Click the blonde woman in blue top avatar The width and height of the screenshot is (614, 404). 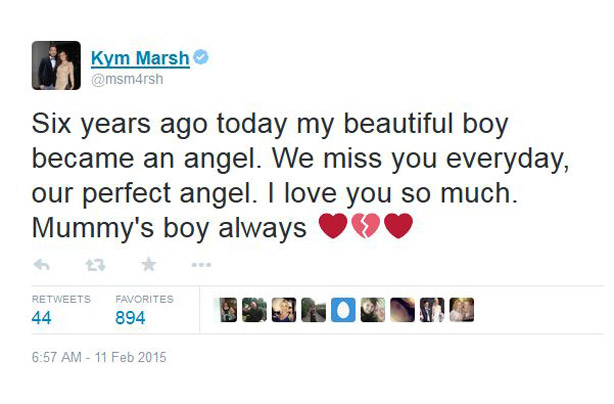pyautogui.click(x=284, y=310)
